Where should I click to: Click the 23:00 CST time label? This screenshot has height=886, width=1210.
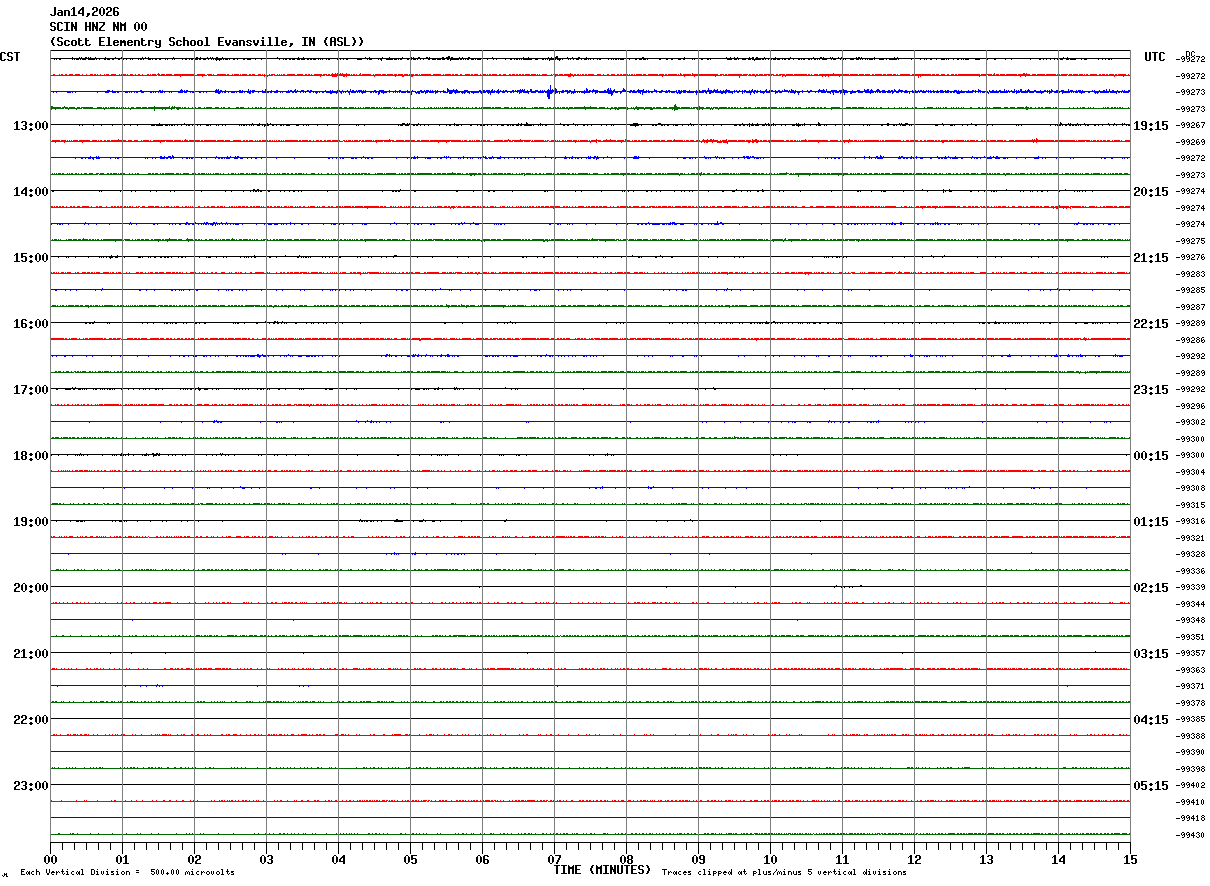click(x=30, y=786)
